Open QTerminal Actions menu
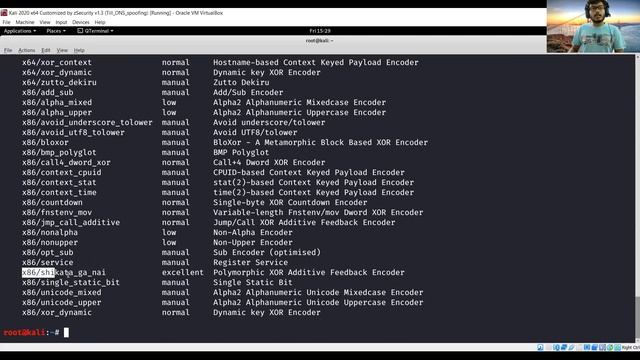The width and height of the screenshot is (640, 360). pyautogui.click(x=27, y=50)
